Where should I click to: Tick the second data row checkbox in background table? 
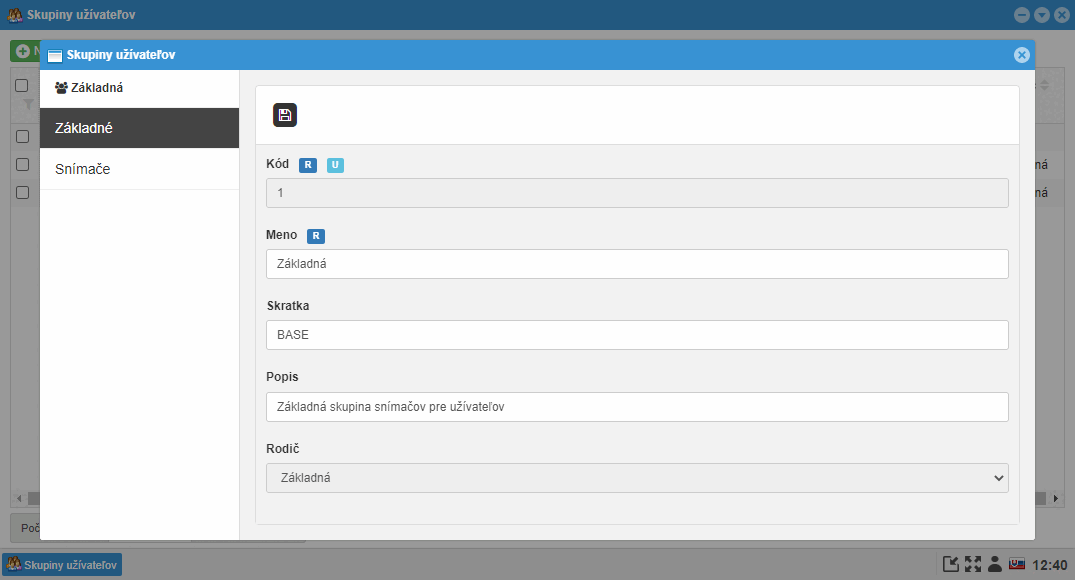(x=23, y=165)
